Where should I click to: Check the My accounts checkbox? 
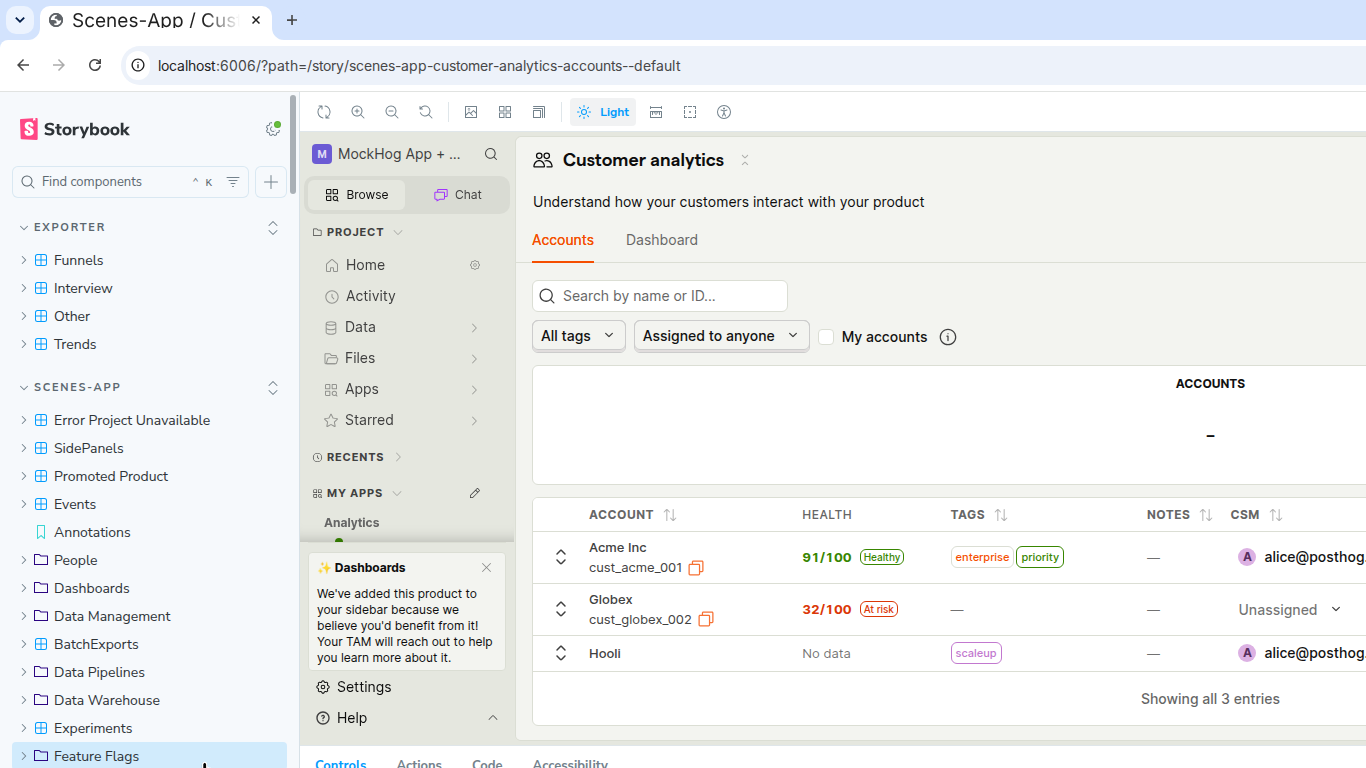pos(826,337)
